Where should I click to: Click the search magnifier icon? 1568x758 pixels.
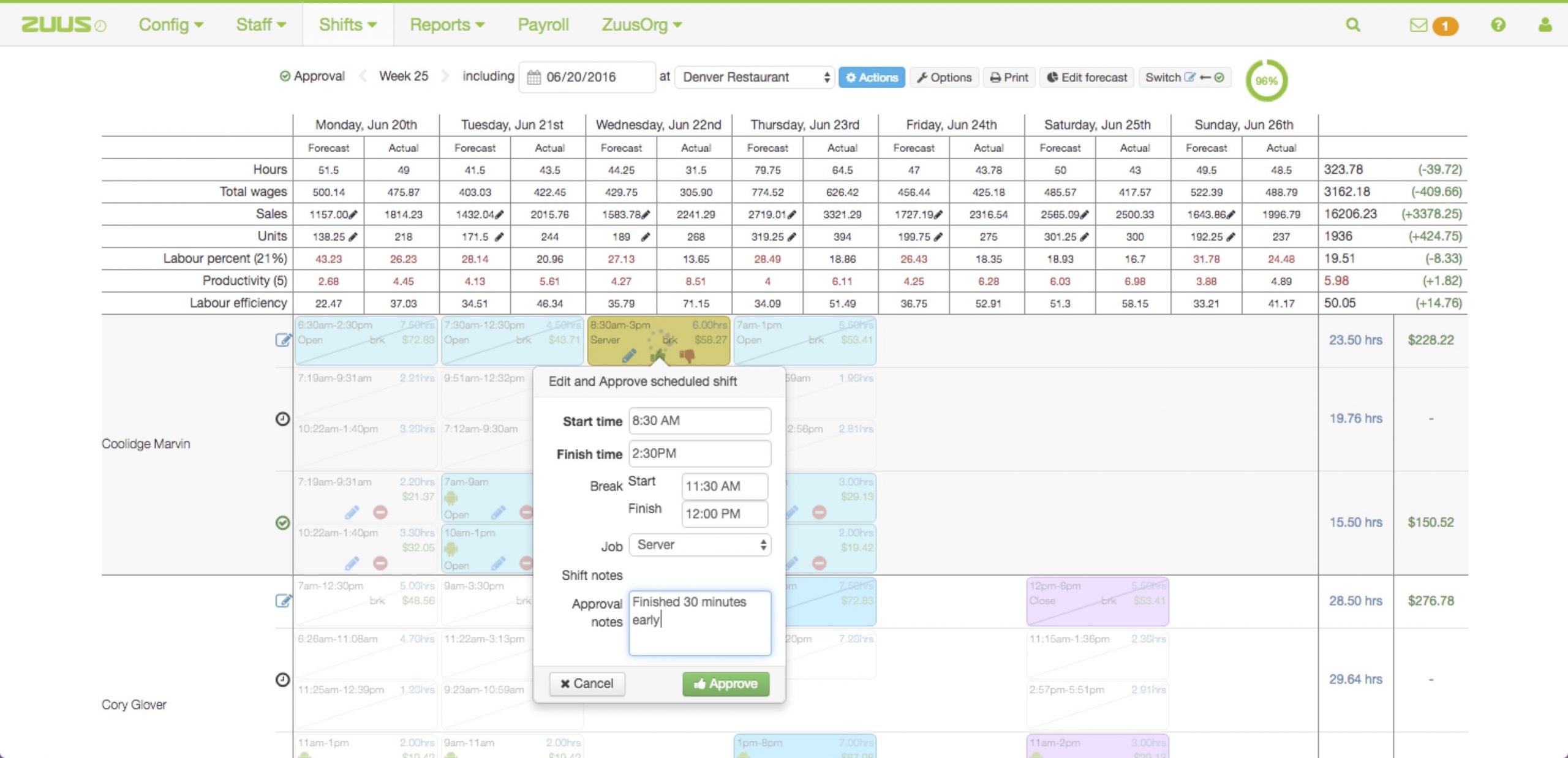click(x=1352, y=25)
